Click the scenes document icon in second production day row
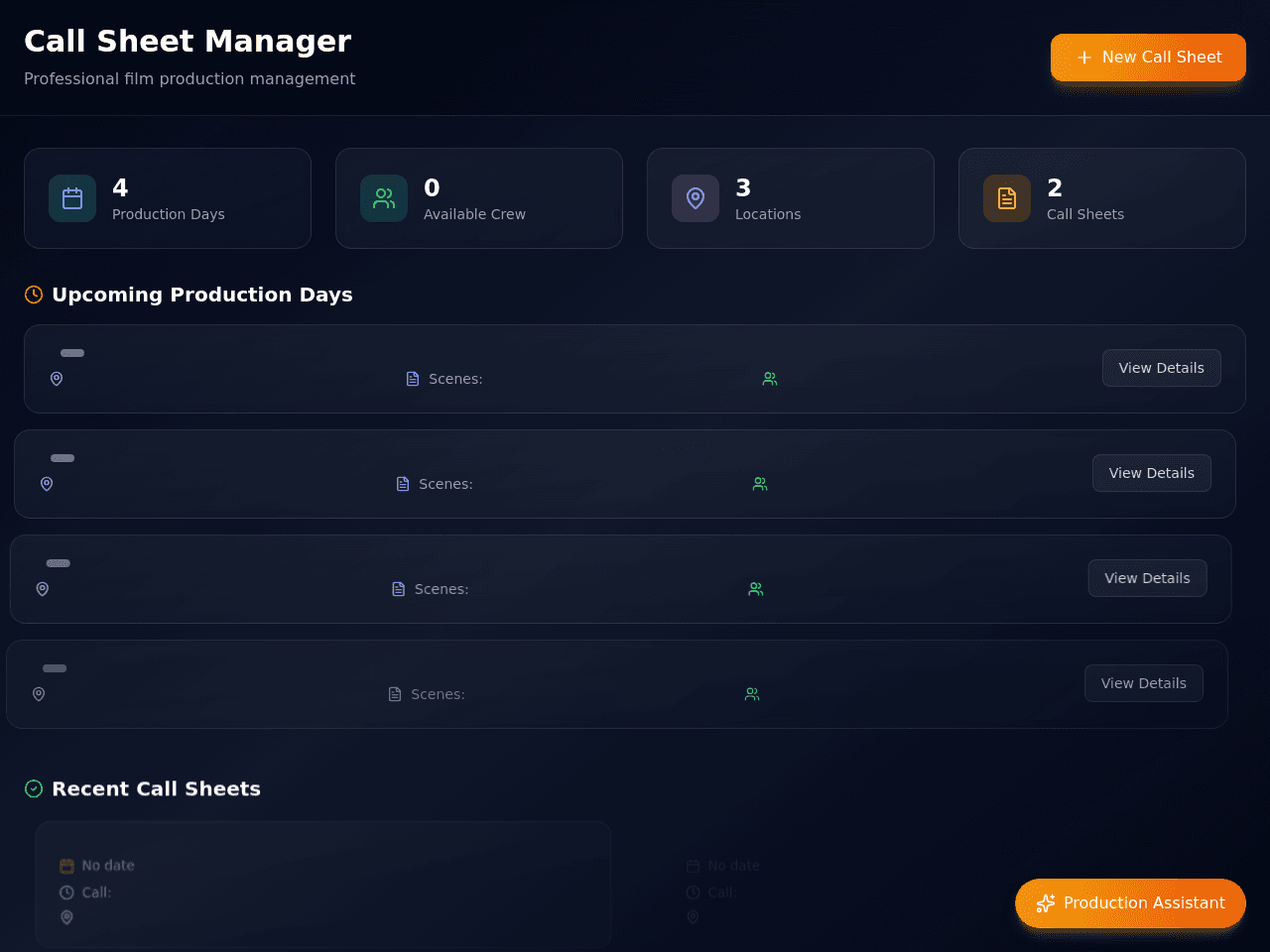1270x952 pixels. pos(403,484)
